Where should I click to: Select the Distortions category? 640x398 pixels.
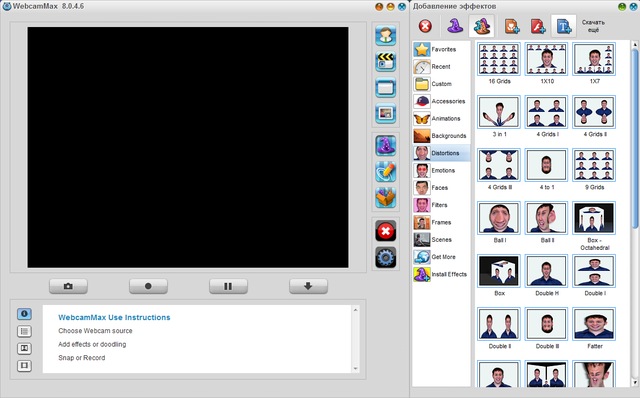pos(441,153)
